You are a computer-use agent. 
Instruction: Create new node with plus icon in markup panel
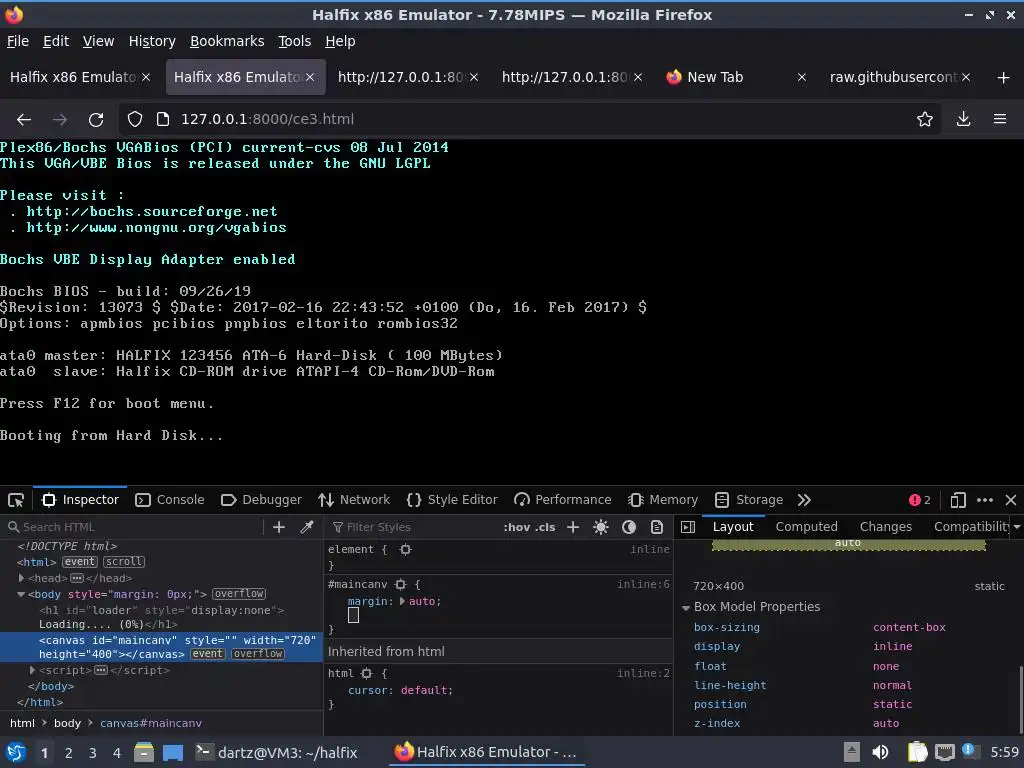(x=279, y=527)
